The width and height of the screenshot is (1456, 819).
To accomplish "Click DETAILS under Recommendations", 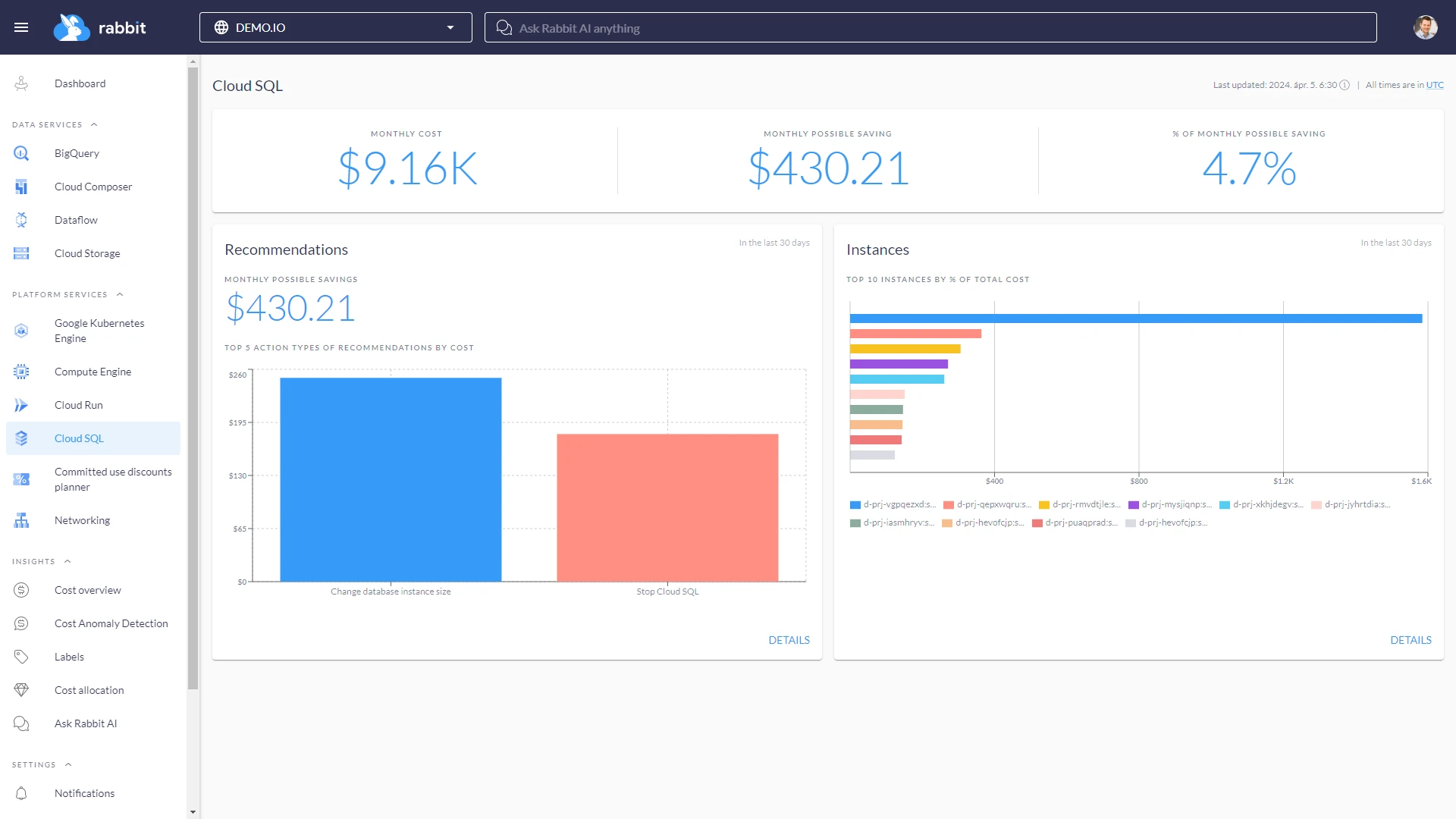I will tap(789, 640).
